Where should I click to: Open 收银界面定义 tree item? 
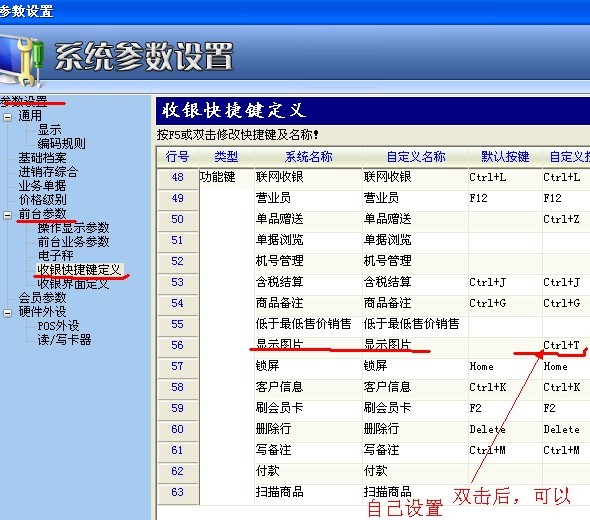coord(73,284)
